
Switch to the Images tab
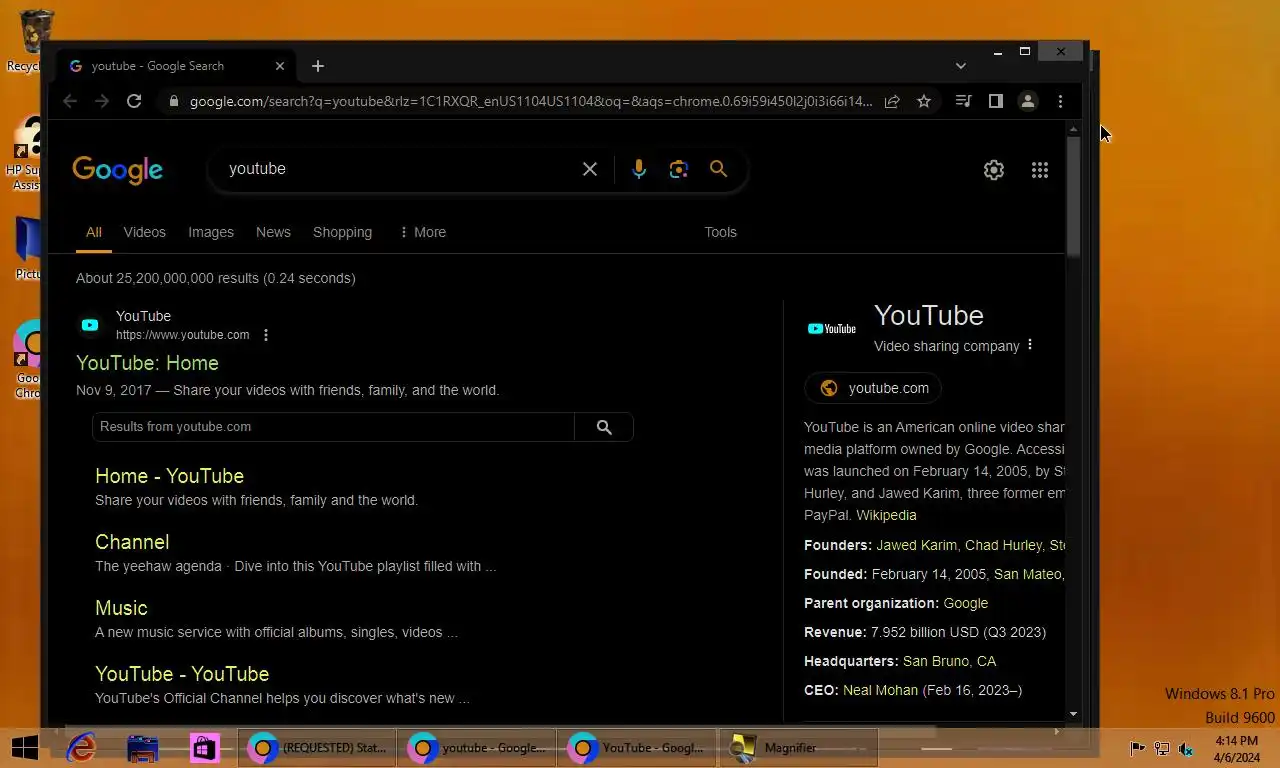(x=211, y=232)
